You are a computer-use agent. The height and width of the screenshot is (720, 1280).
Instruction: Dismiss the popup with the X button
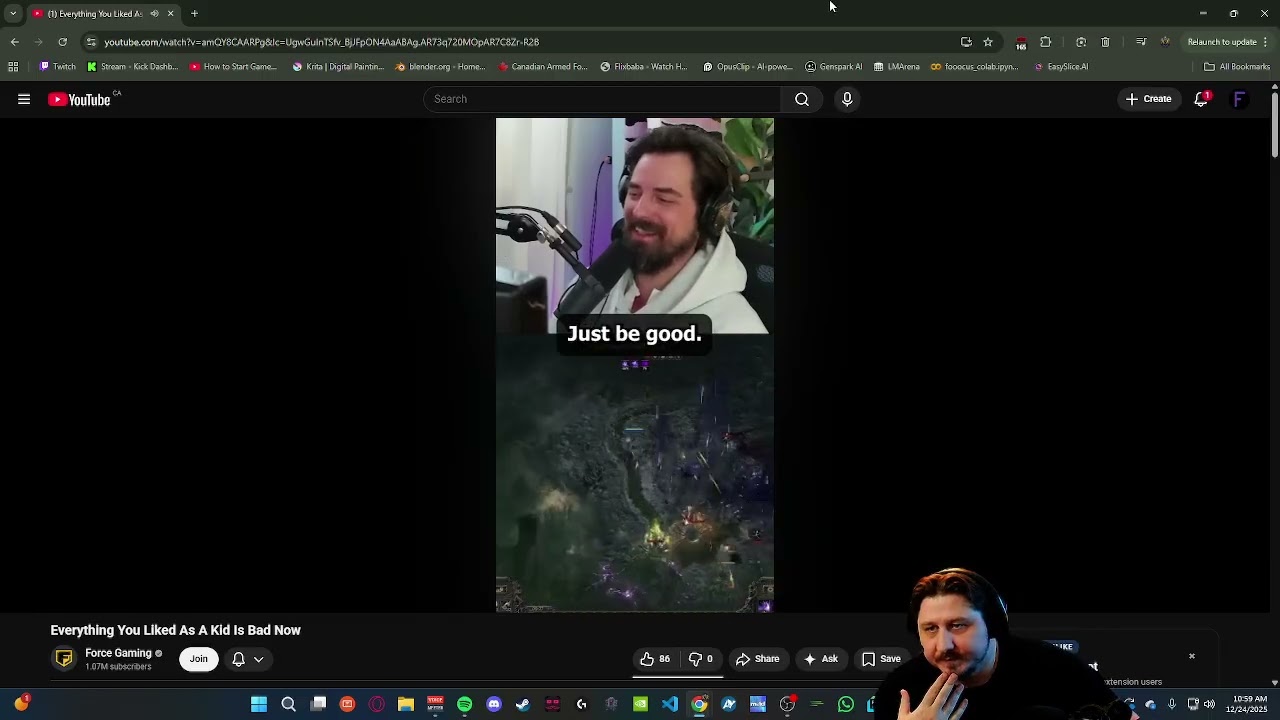(1192, 657)
